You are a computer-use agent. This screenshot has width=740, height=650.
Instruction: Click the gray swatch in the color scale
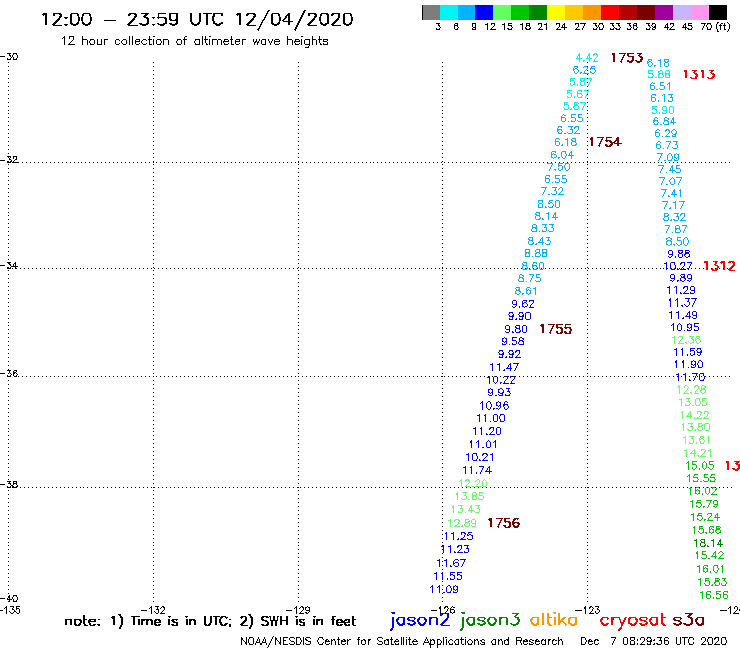tap(431, 12)
